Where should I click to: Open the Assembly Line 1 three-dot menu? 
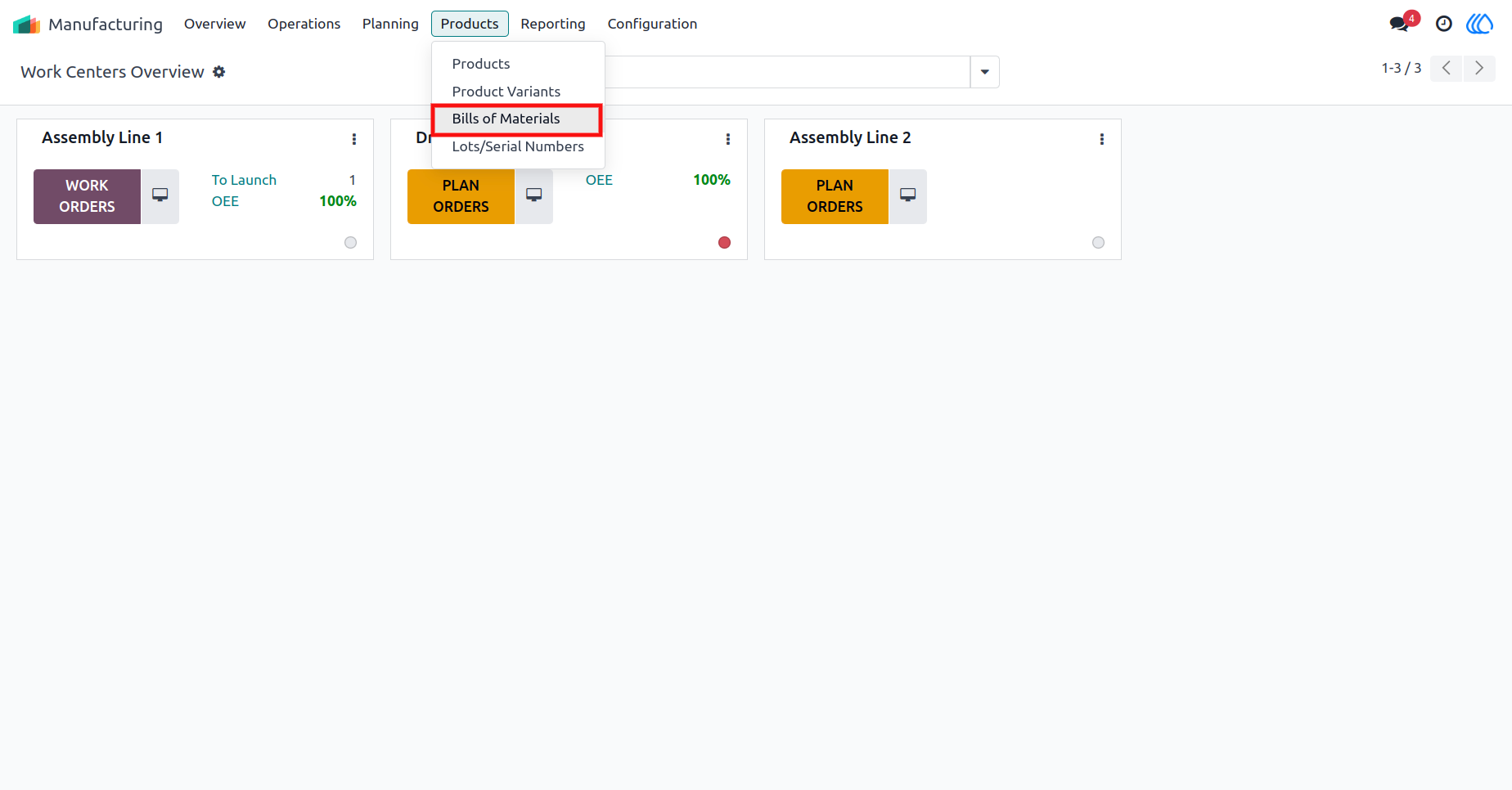pyautogui.click(x=354, y=139)
